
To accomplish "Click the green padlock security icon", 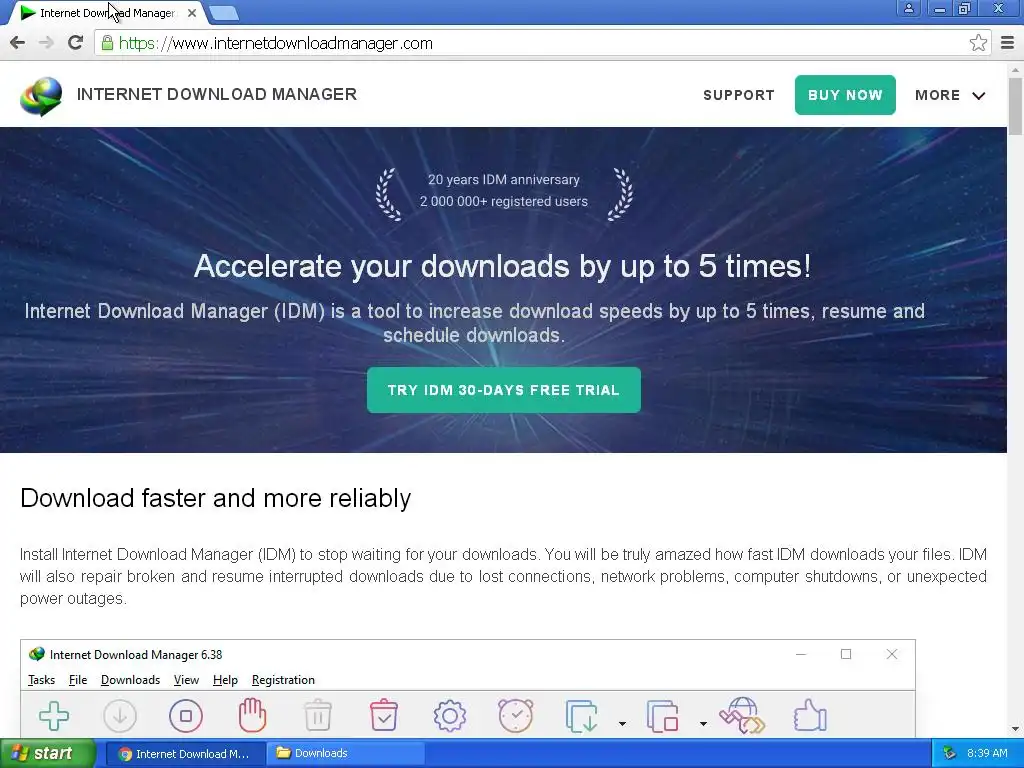I will (107, 43).
